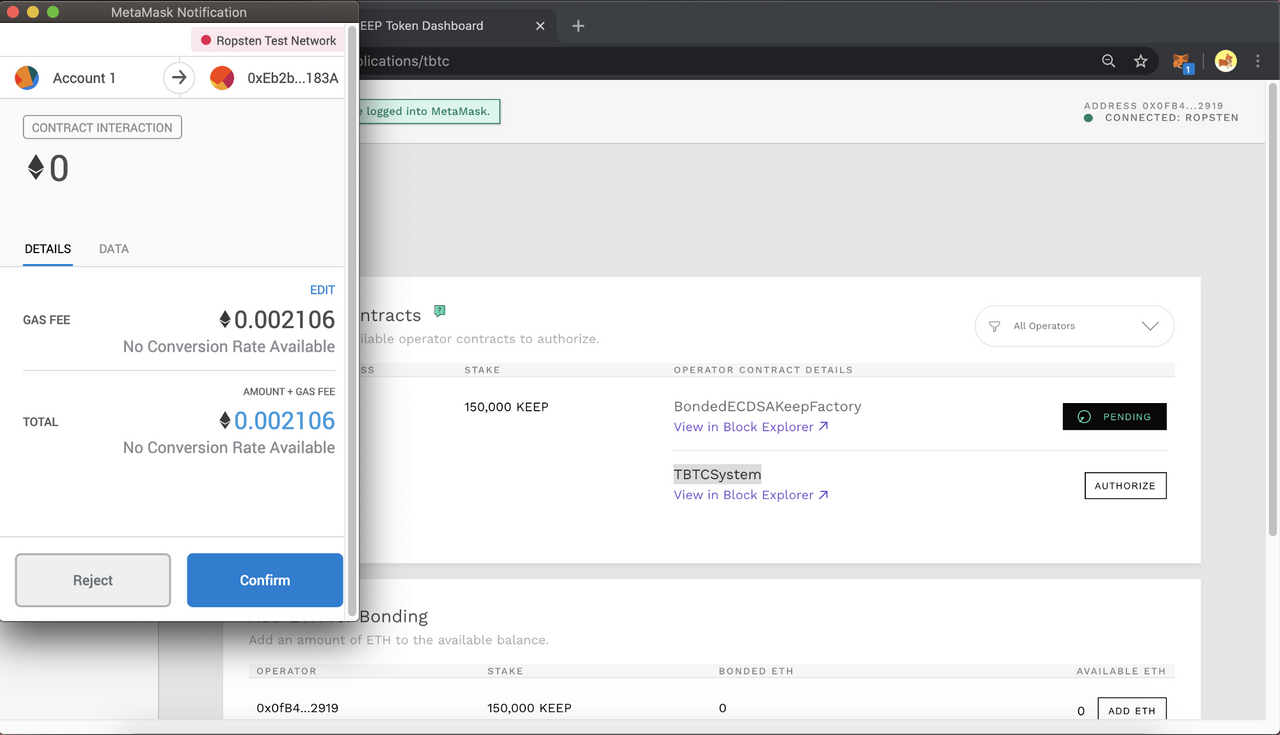Open the MetaMask fox extension icon
1280x735 pixels.
pyautogui.click(x=1182, y=62)
